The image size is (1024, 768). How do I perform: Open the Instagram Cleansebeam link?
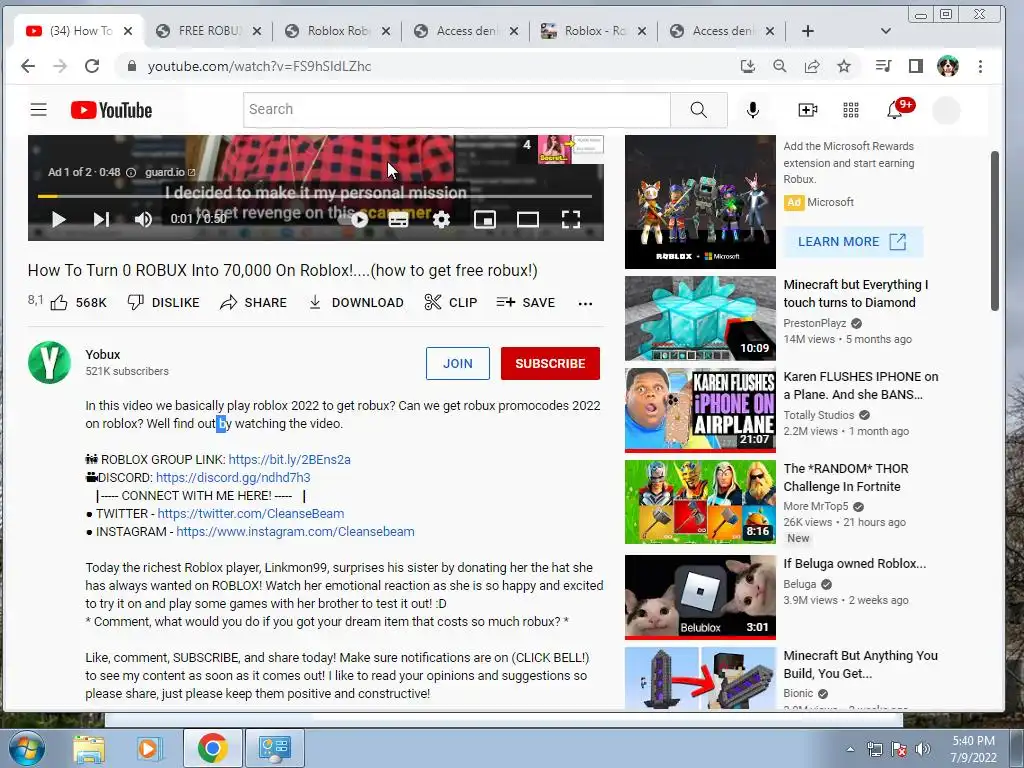(295, 532)
